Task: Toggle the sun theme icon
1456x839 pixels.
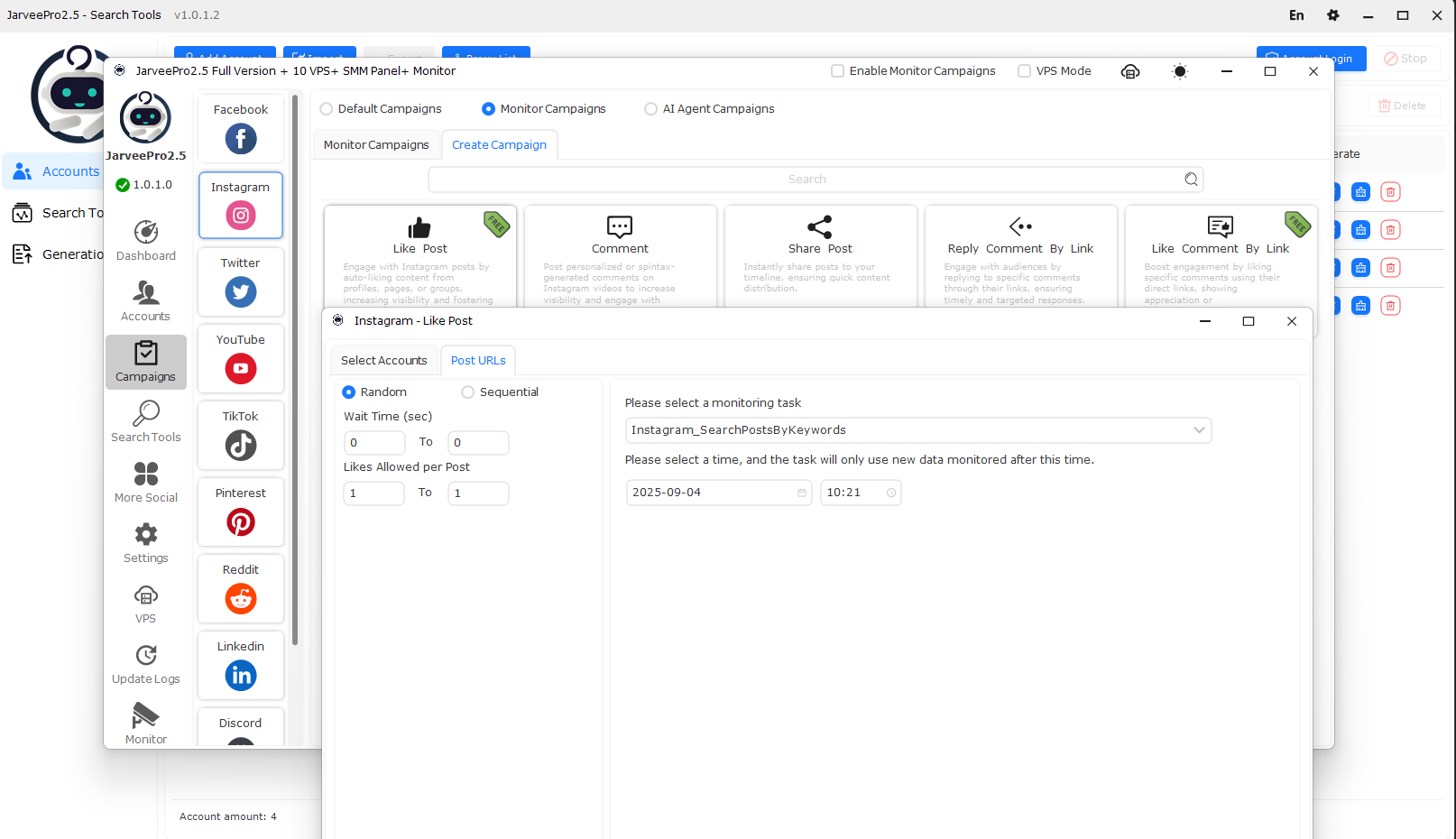Action: point(1180,71)
